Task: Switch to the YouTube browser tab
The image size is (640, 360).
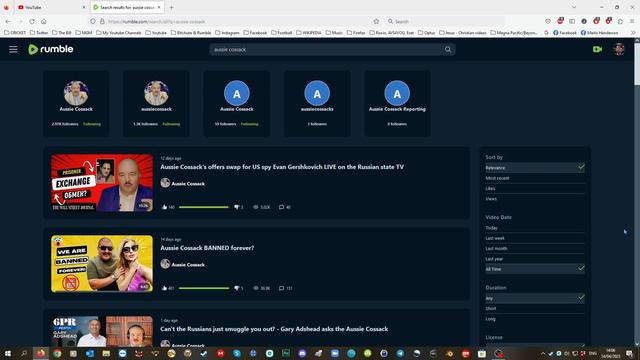Action: (51, 7)
